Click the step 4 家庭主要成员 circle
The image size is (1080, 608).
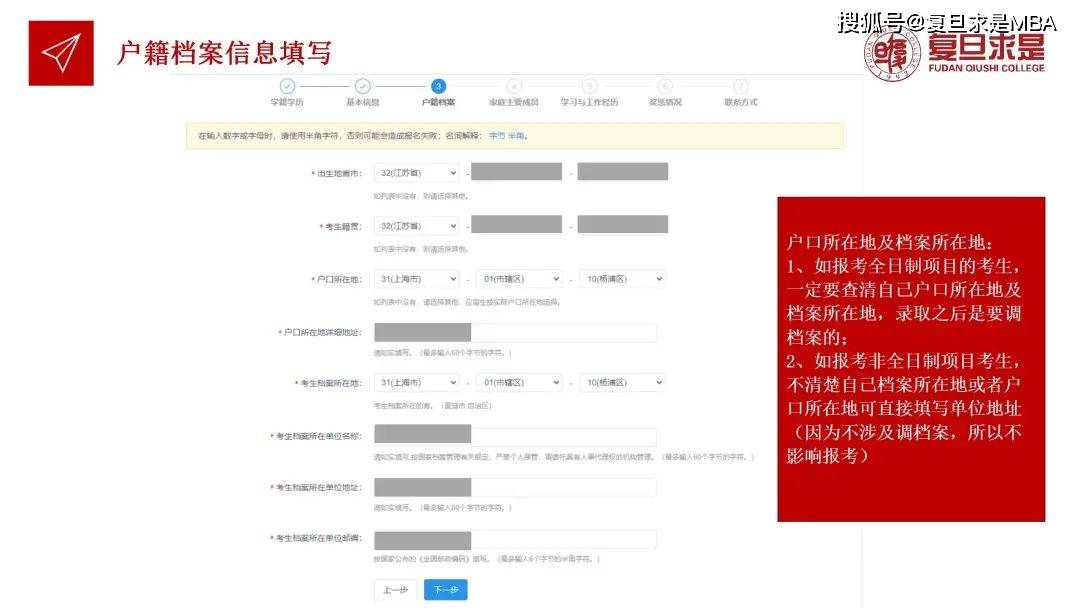514,87
